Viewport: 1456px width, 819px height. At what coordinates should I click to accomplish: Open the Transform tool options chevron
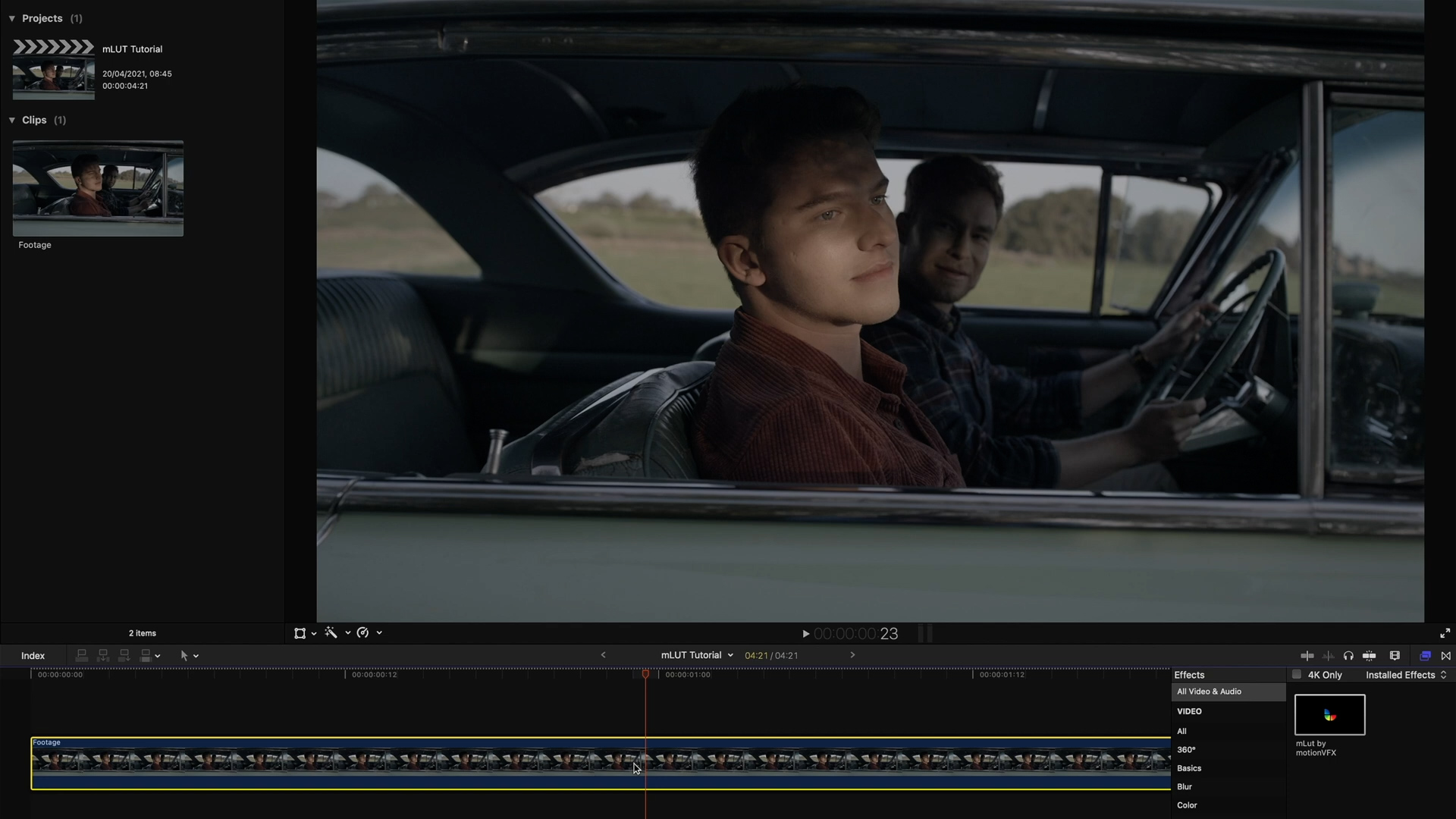click(x=314, y=634)
